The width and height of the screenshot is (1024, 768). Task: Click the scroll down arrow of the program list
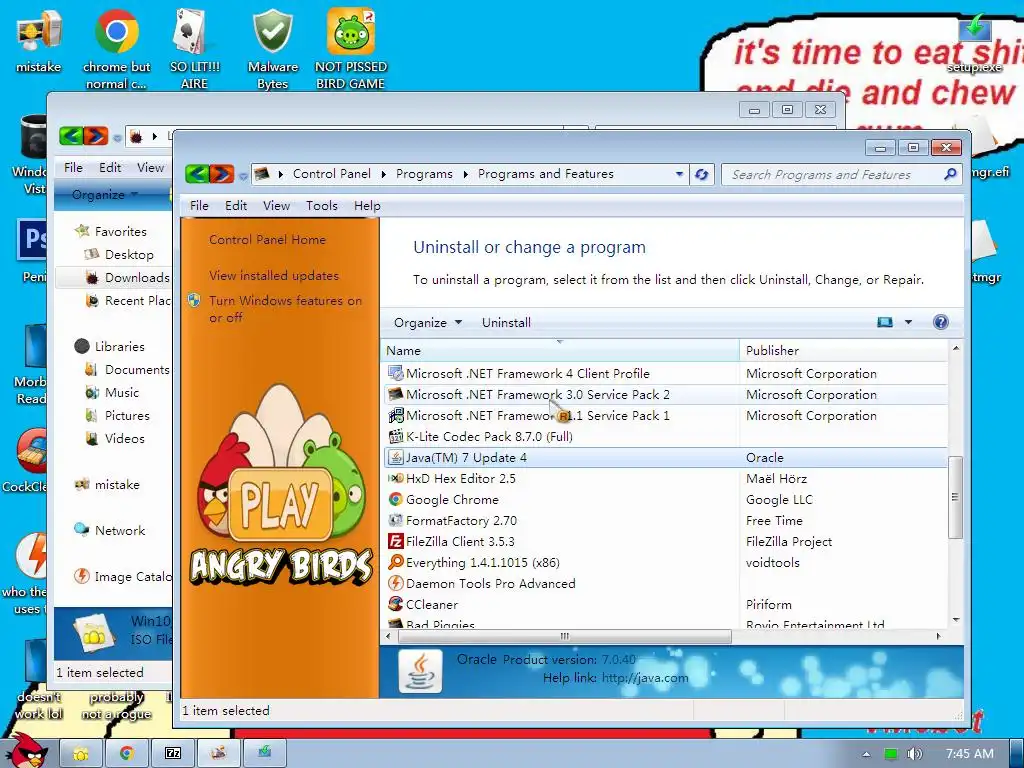click(955, 620)
